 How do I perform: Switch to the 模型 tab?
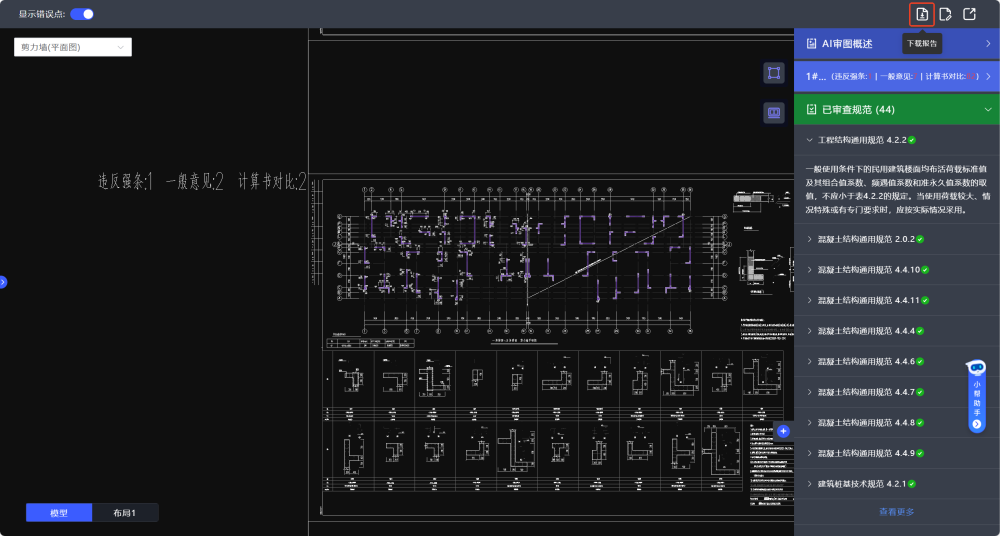(59, 513)
